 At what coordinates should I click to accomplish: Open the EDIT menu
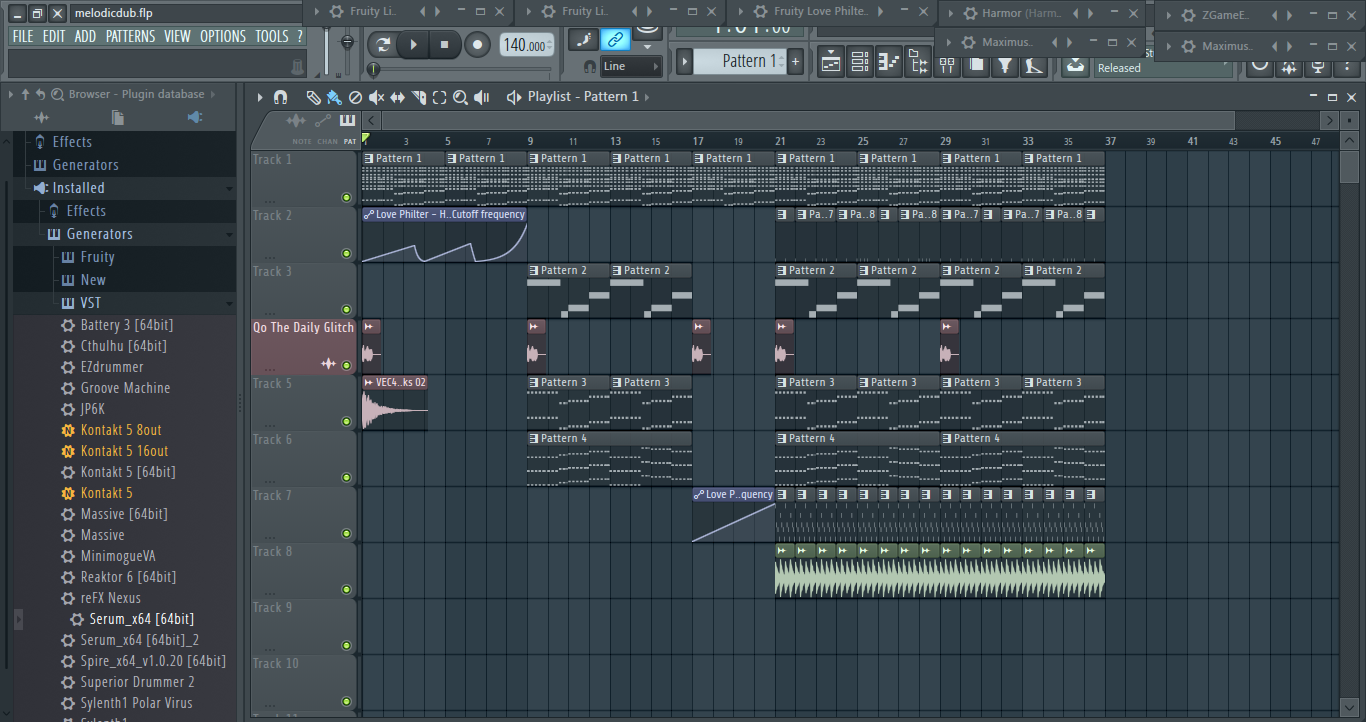point(54,36)
